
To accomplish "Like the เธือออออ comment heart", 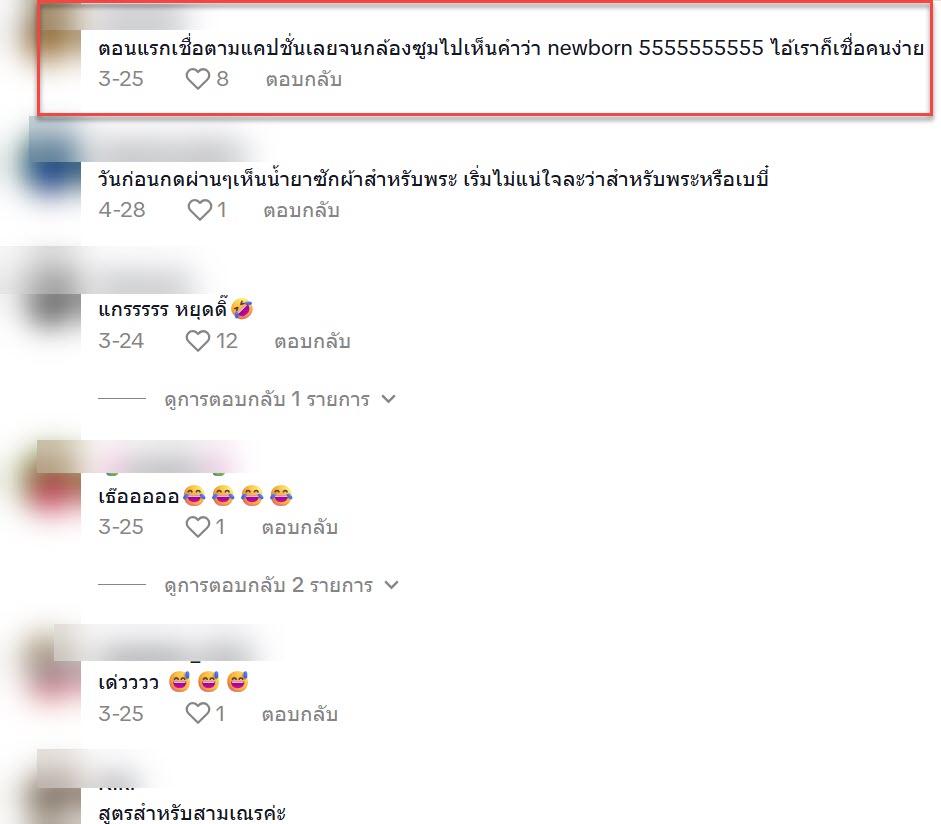I will [x=197, y=527].
